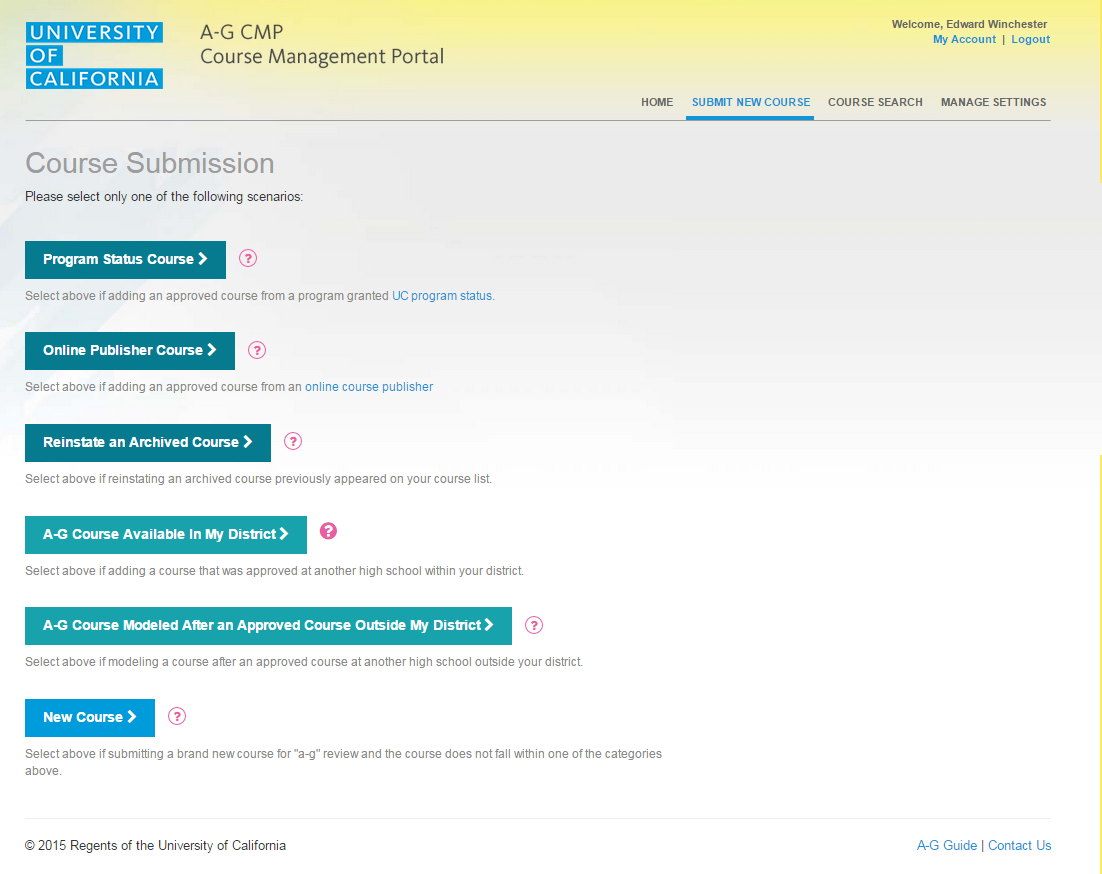
Task: Click the A-G CMP Course Management Portal title
Action: tap(322, 44)
